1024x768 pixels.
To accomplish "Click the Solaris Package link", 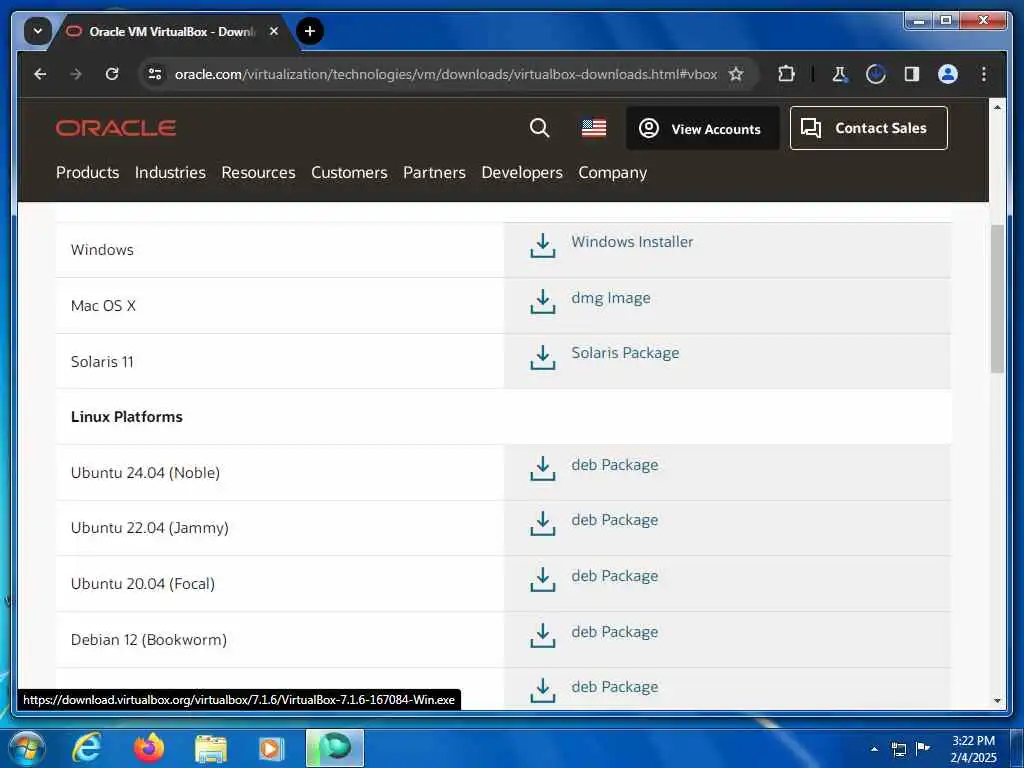I will tap(625, 353).
